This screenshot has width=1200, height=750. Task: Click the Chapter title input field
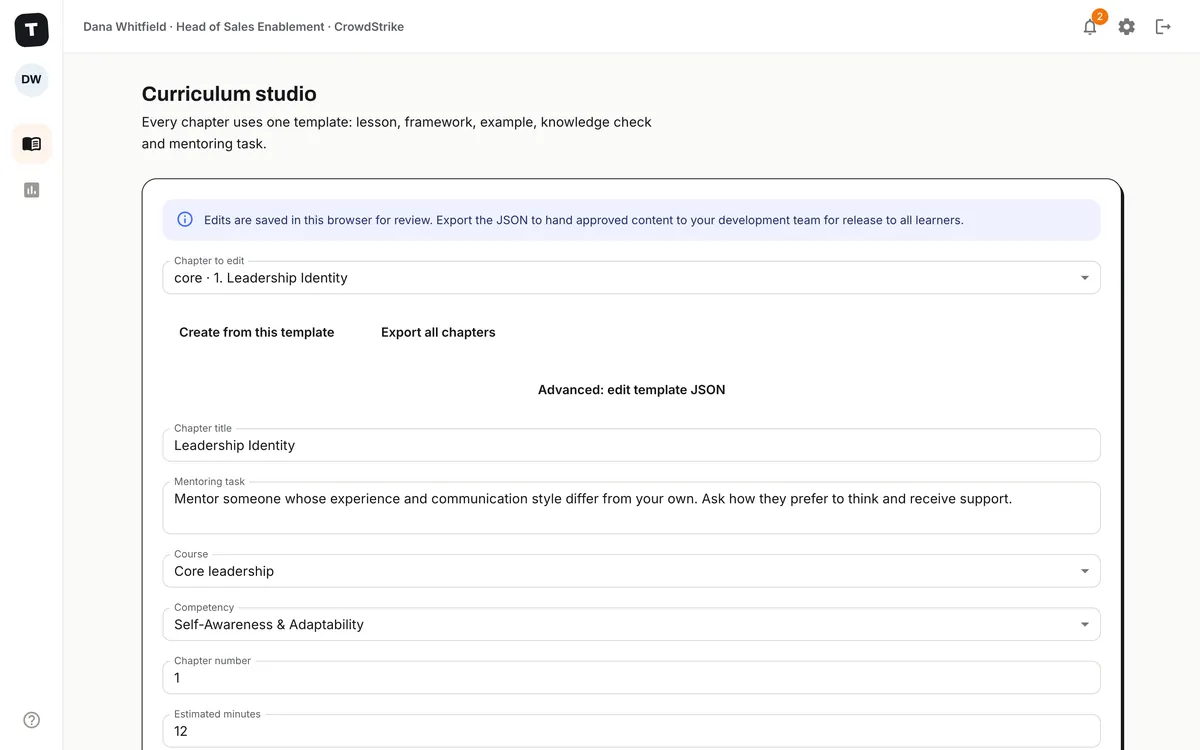(631, 445)
